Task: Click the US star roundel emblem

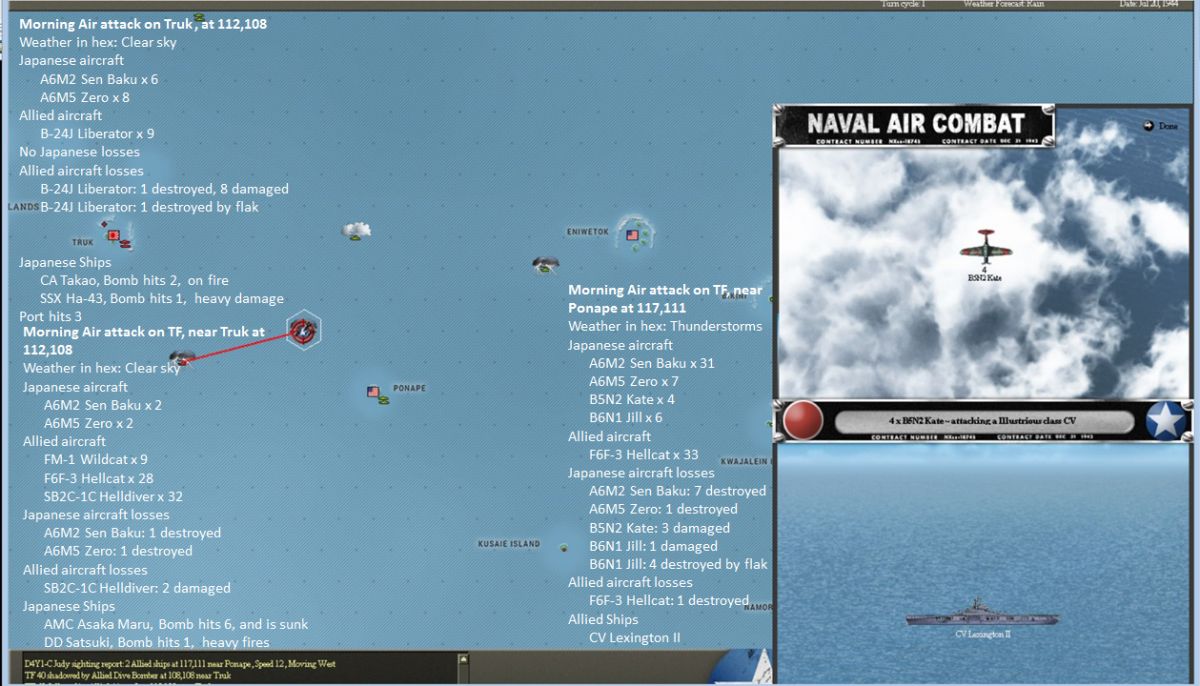Action: click(x=1165, y=421)
